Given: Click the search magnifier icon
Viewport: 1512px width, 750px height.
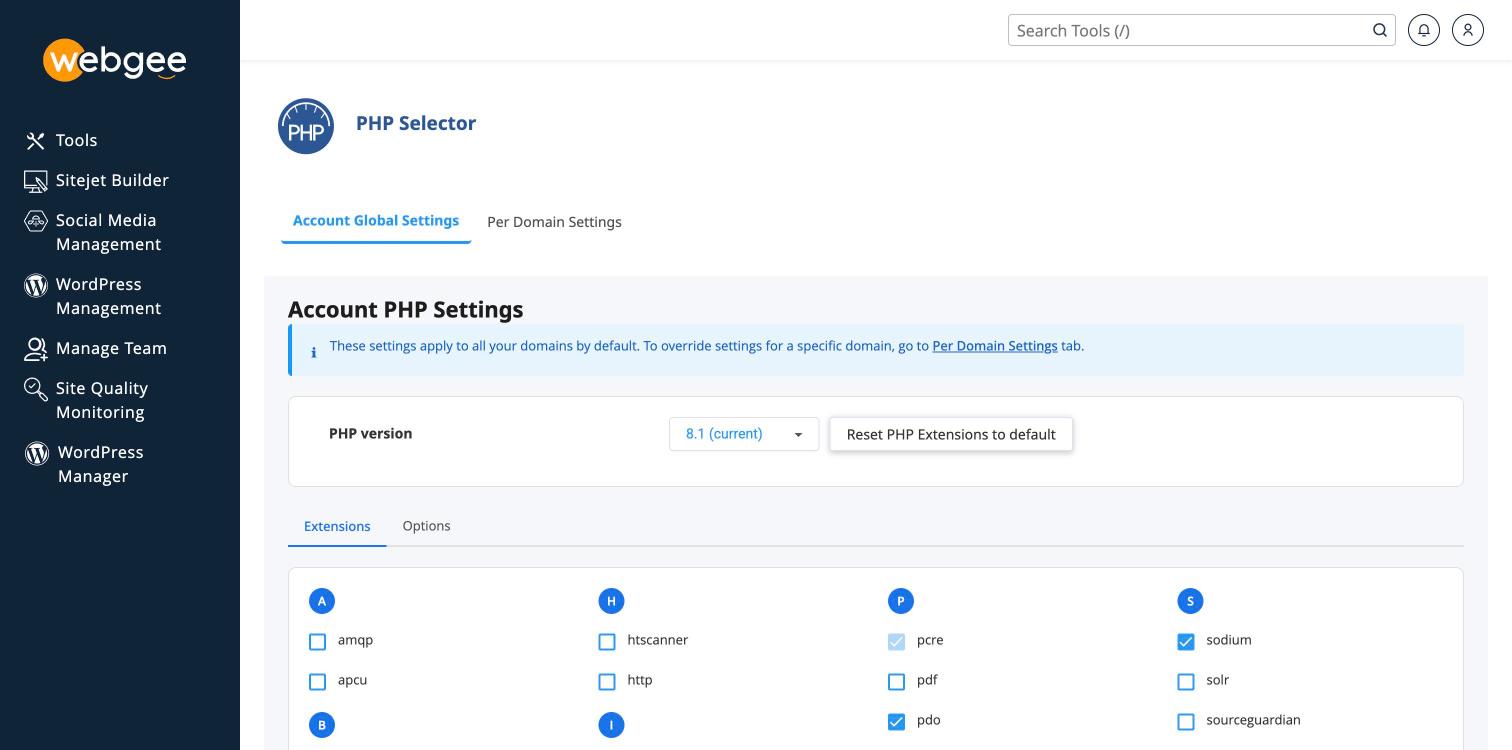Looking at the screenshot, I should point(1380,30).
